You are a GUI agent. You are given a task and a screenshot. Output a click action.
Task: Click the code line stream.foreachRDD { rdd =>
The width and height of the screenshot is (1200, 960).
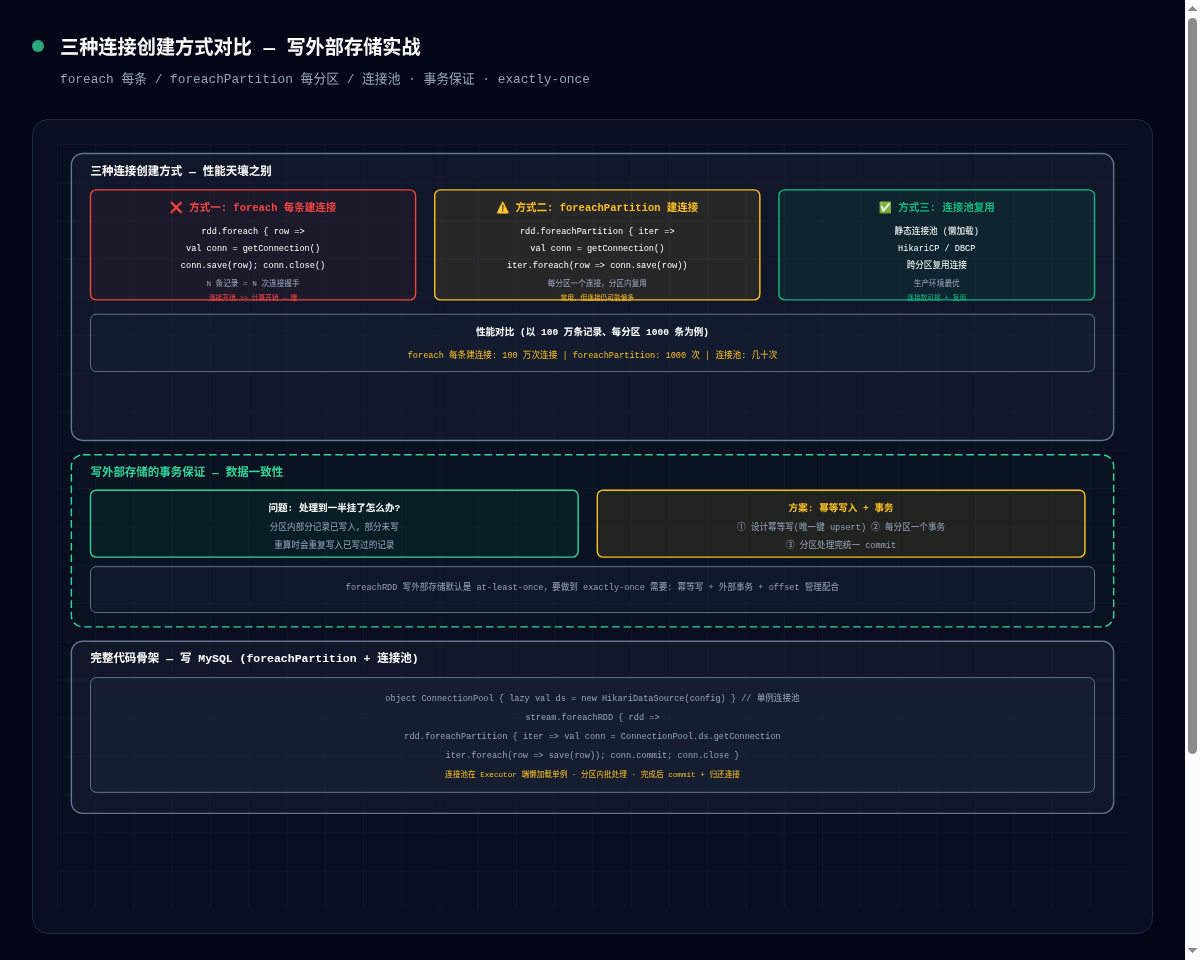click(592, 718)
